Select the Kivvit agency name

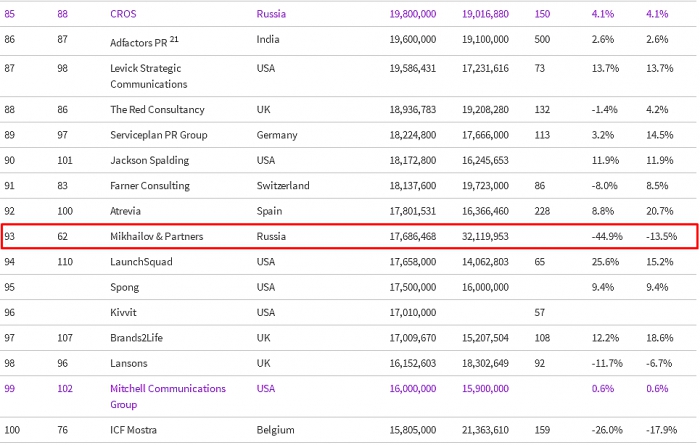(x=125, y=313)
